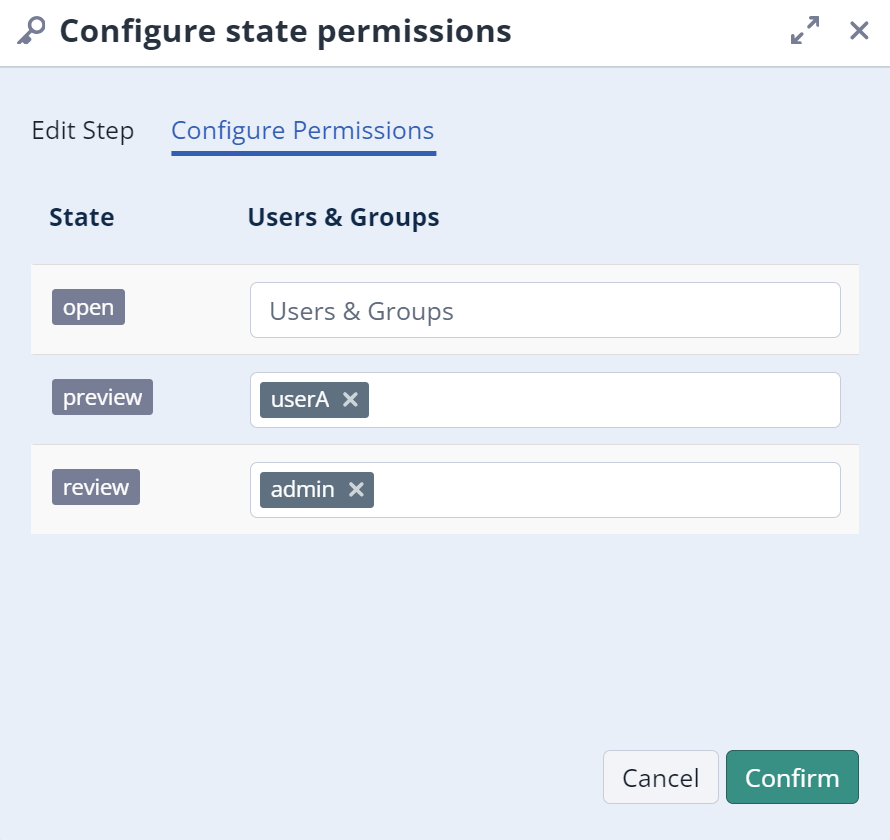This screenshot has width=890, height=840.
Task: Click the review state tag
Action: point(96,488)
